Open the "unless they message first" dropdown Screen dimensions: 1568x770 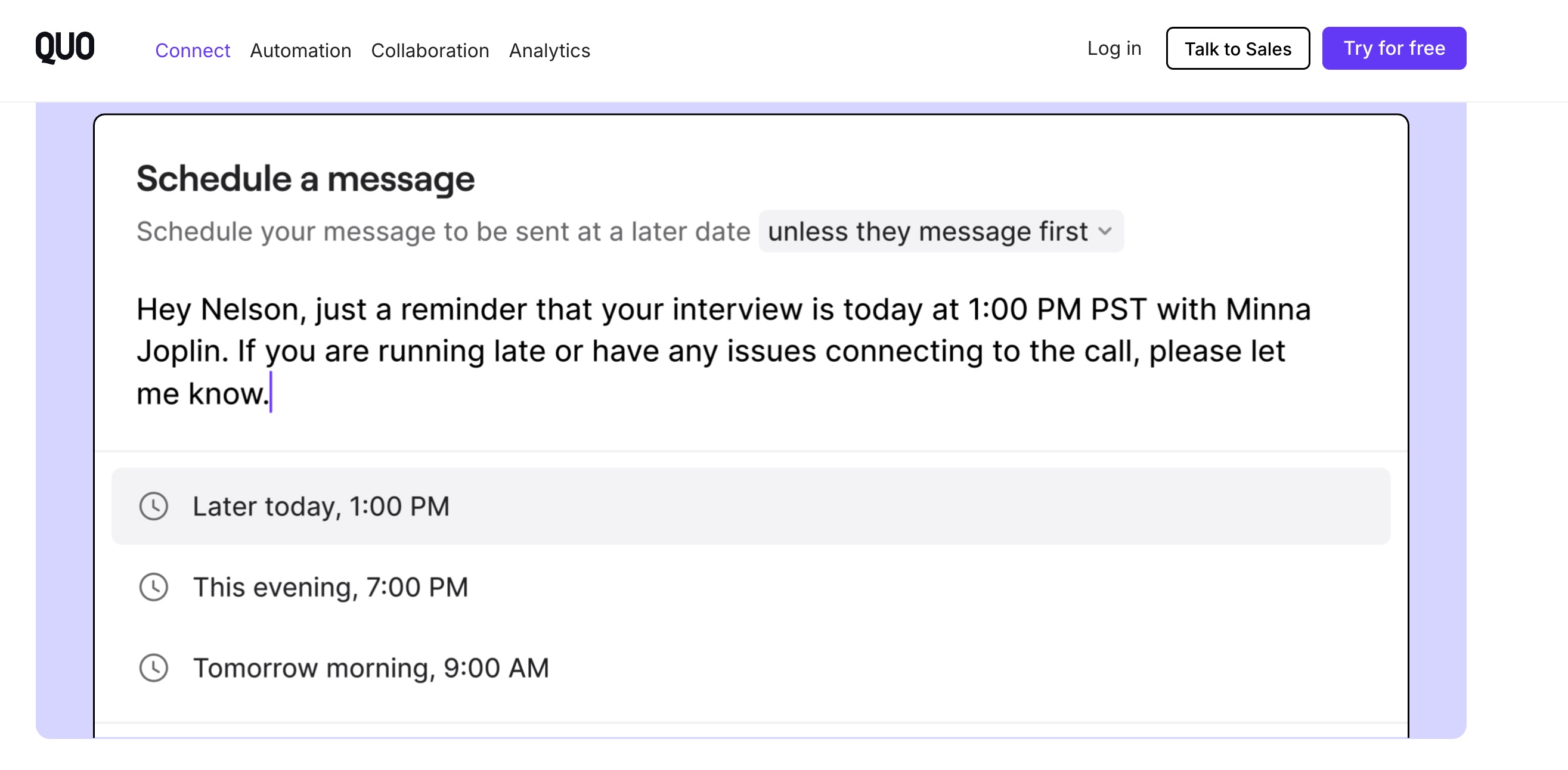click(940, 231)
